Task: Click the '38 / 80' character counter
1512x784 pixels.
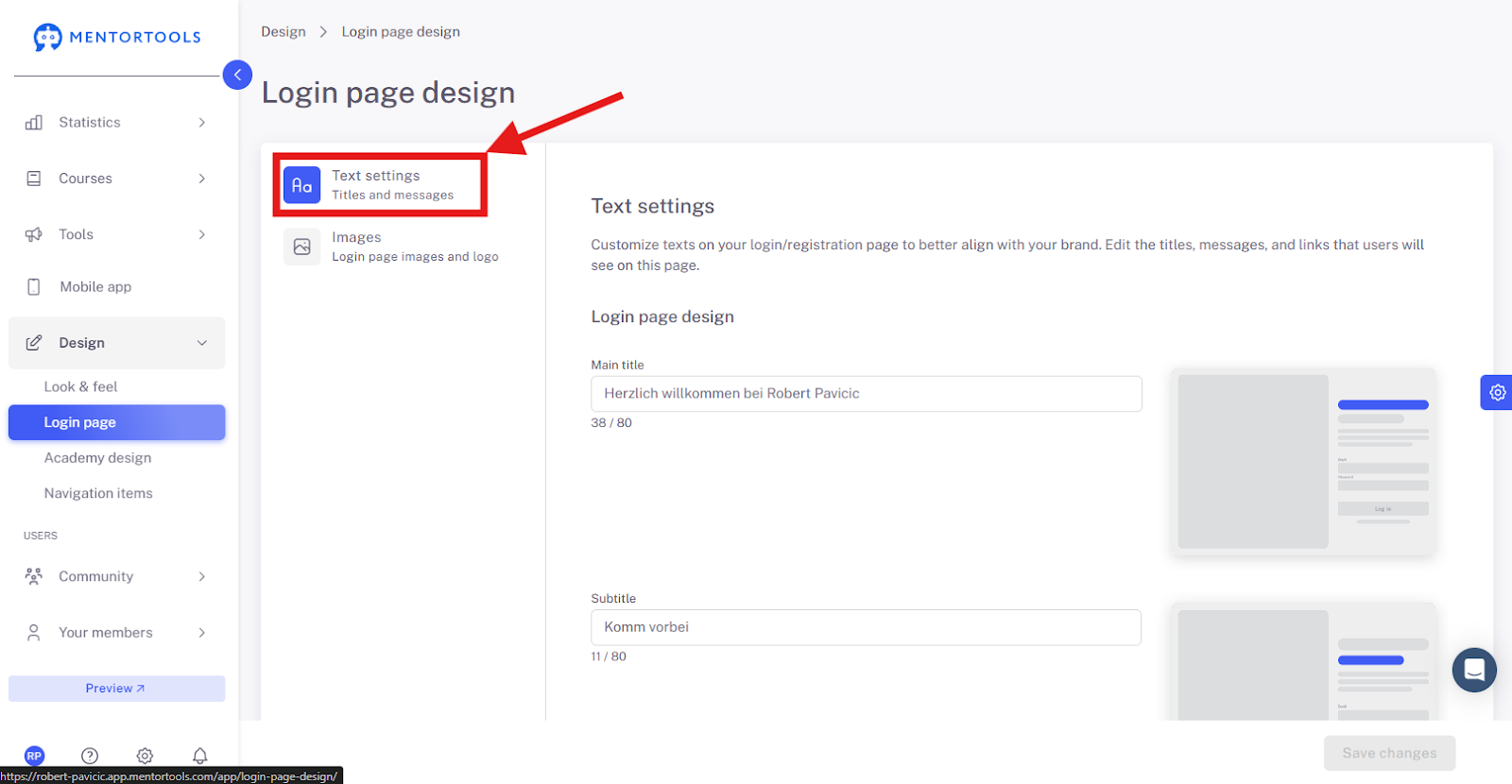Action: 611,423
